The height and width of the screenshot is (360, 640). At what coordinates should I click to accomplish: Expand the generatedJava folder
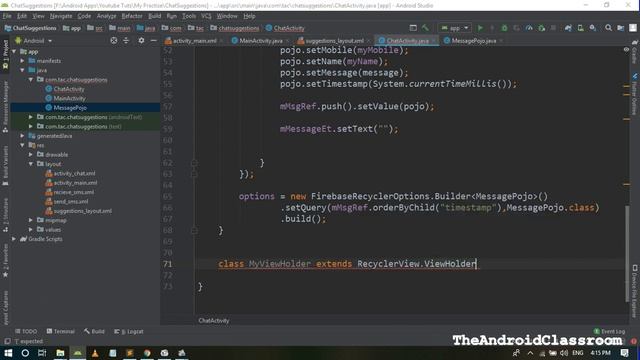tap(23, 136)
